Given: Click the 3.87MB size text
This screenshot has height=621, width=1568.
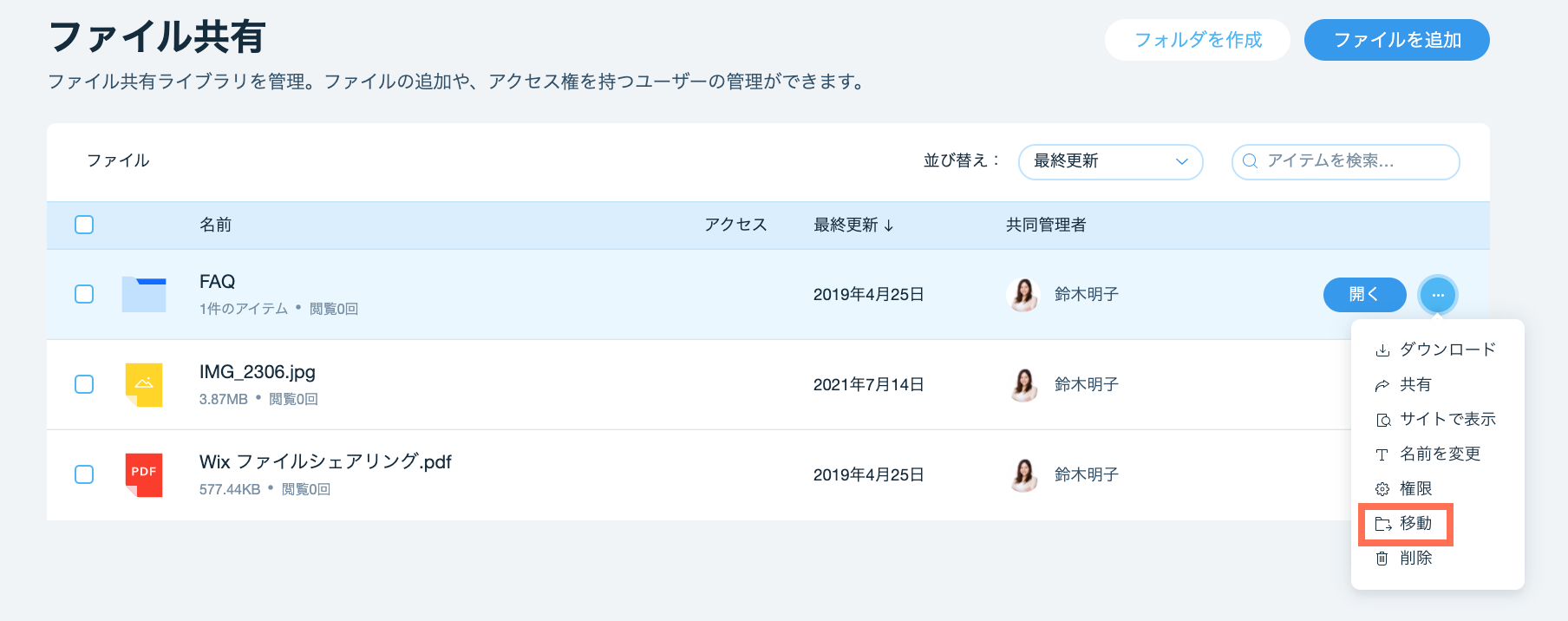Looking at the screenshot, I should pos(224,399).
